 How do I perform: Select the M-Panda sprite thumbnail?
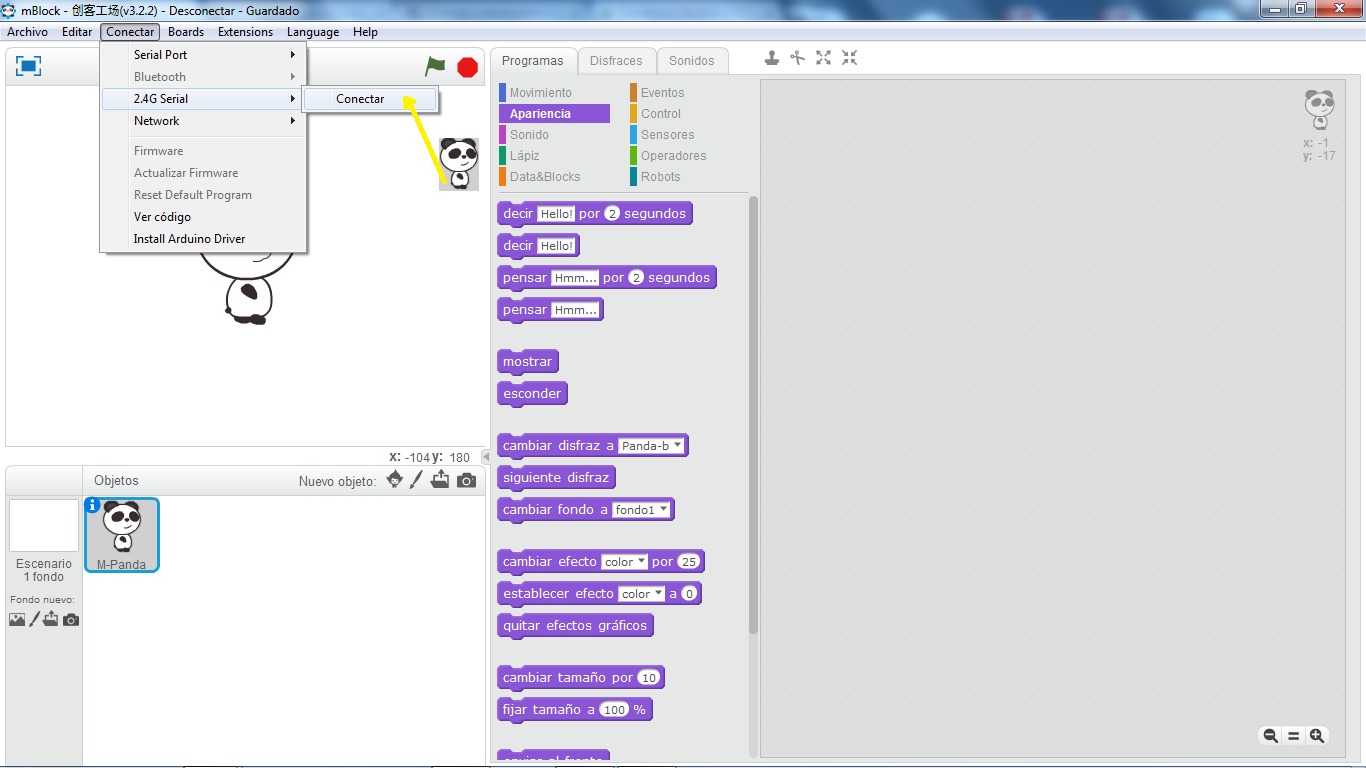122,535
